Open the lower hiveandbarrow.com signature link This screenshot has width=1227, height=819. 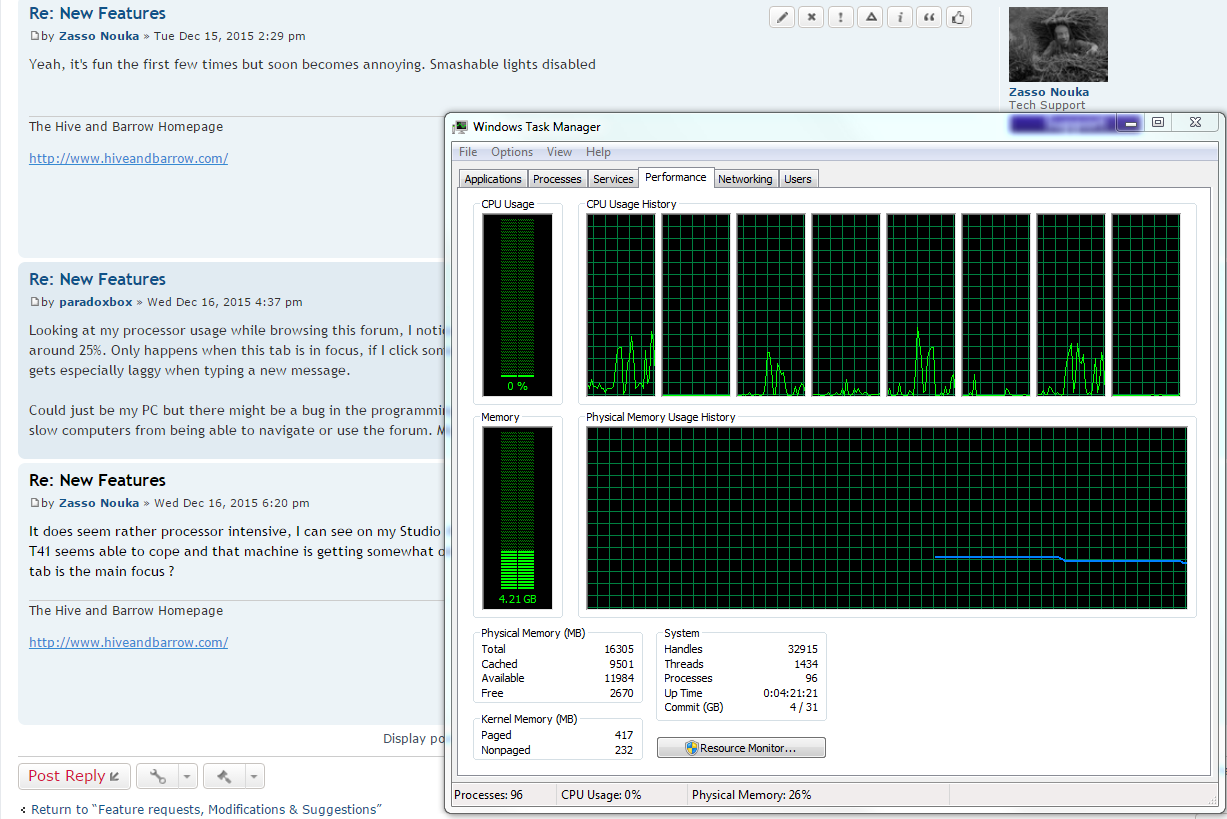pos(128,642)
